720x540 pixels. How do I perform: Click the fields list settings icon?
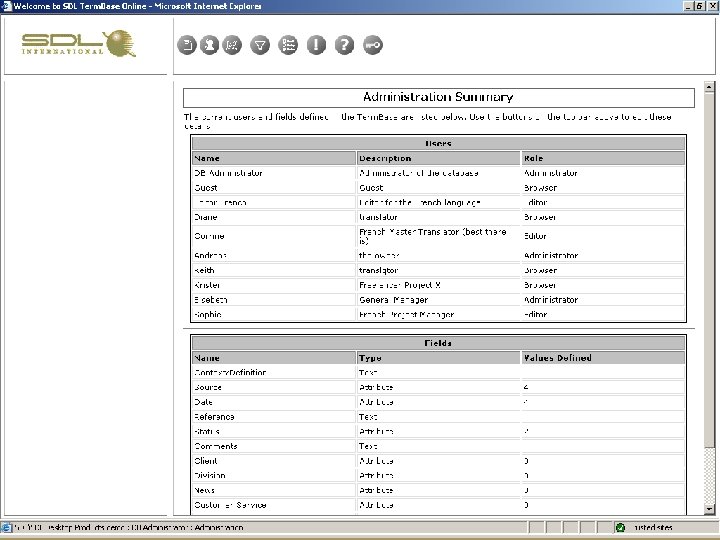[x=288, y=45]
